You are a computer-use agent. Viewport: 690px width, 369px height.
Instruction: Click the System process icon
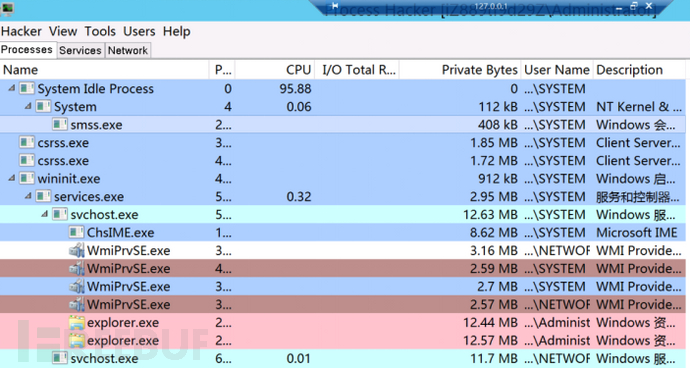43,106
